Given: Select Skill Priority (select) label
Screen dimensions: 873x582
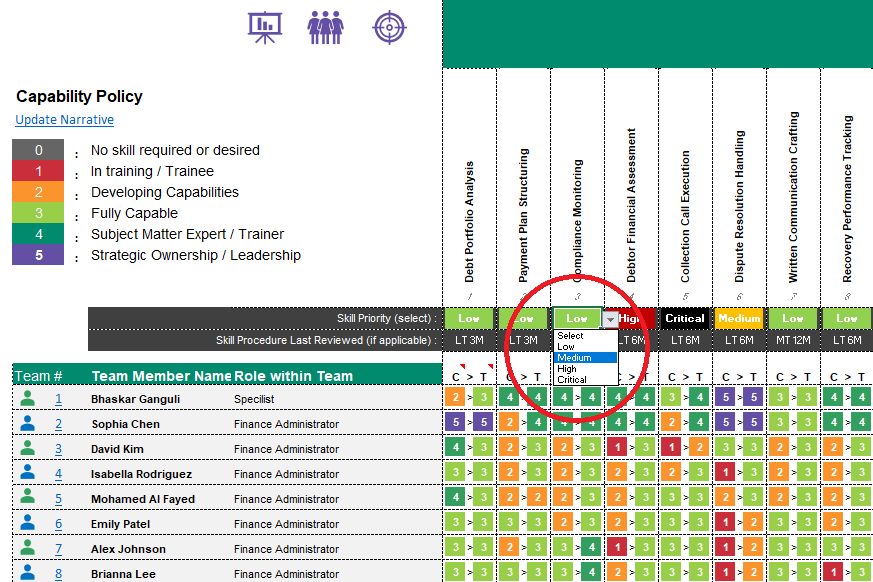Looking at the screenshot, I should [x=386, y=319].
